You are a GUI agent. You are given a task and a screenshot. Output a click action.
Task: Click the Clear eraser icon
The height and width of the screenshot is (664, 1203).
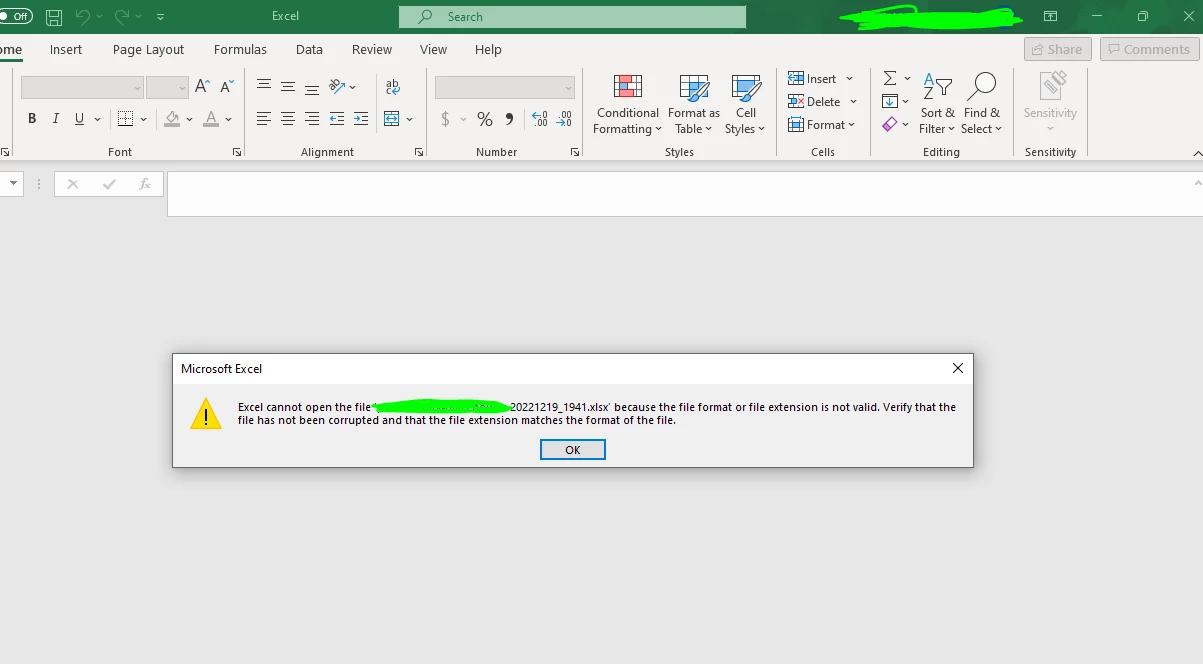pos(890,124)
